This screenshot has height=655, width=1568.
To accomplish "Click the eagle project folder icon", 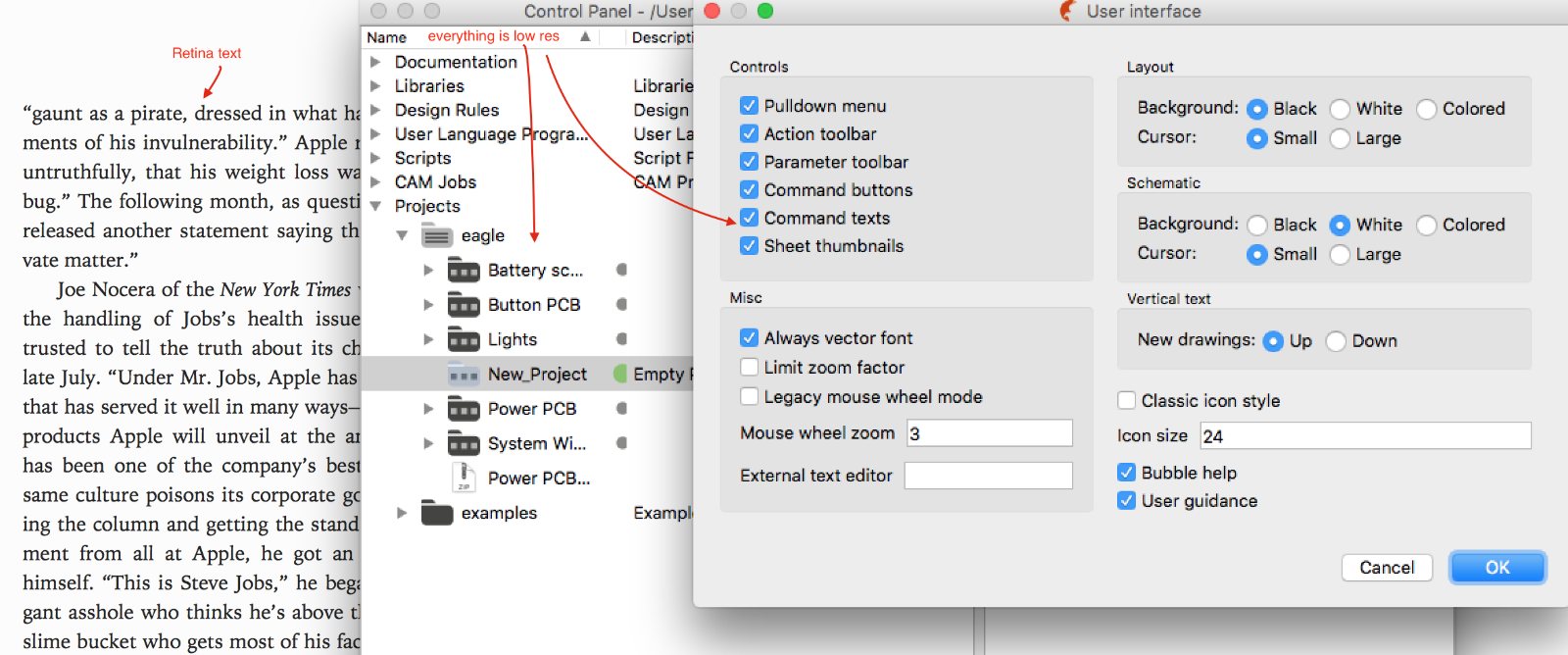I will 436,235.
